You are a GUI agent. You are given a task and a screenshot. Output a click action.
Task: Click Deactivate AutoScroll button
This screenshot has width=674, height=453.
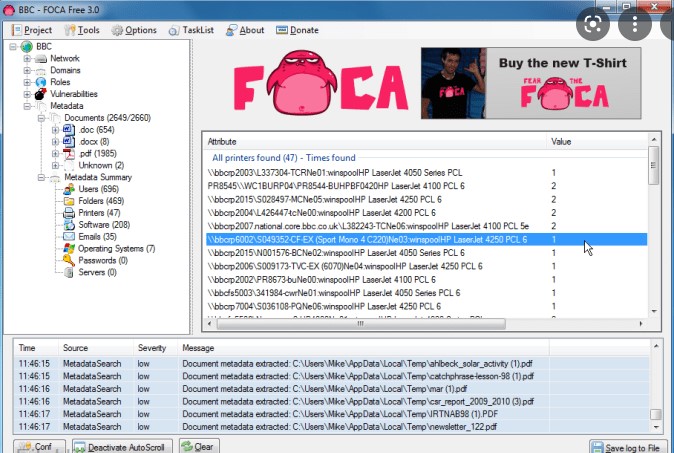[122, 446]
